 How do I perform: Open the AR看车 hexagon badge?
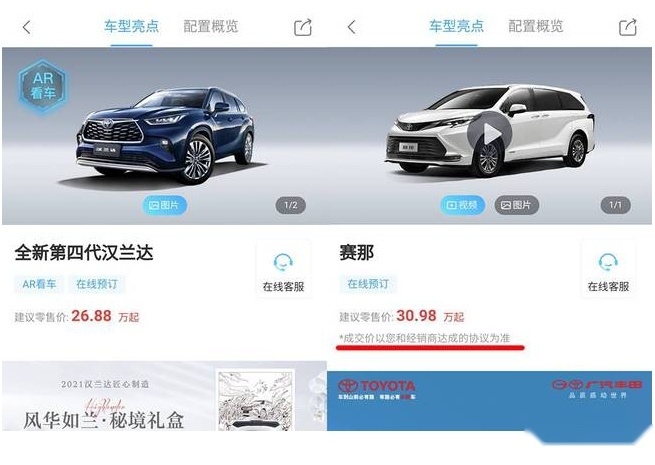(43, 86)
